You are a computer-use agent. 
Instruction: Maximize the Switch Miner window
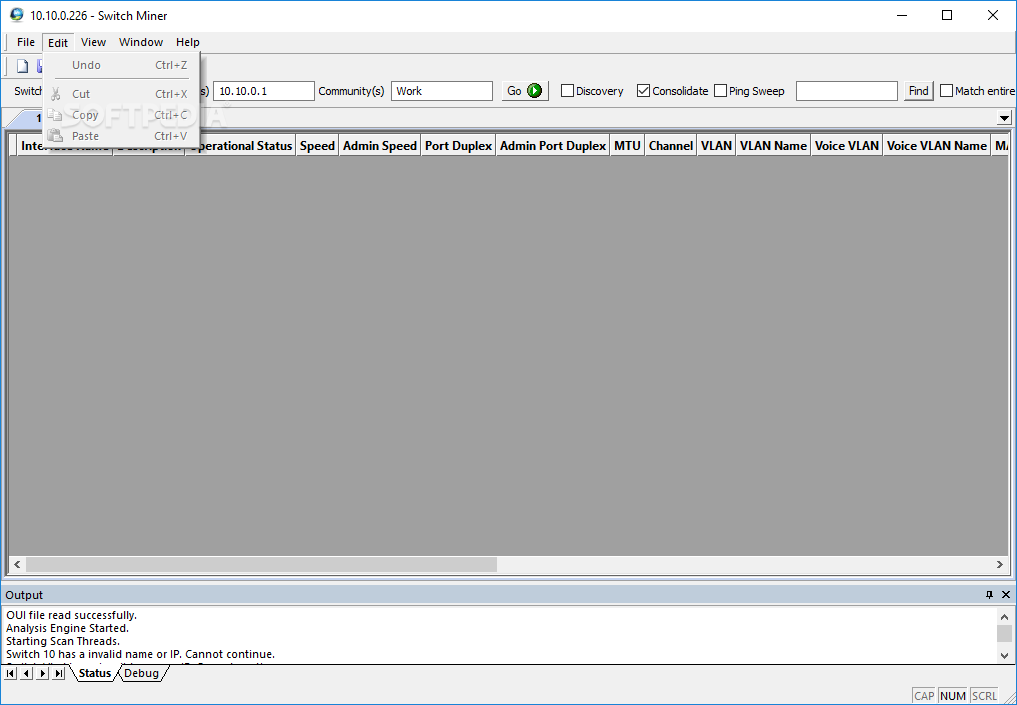[x=947, y=15]
